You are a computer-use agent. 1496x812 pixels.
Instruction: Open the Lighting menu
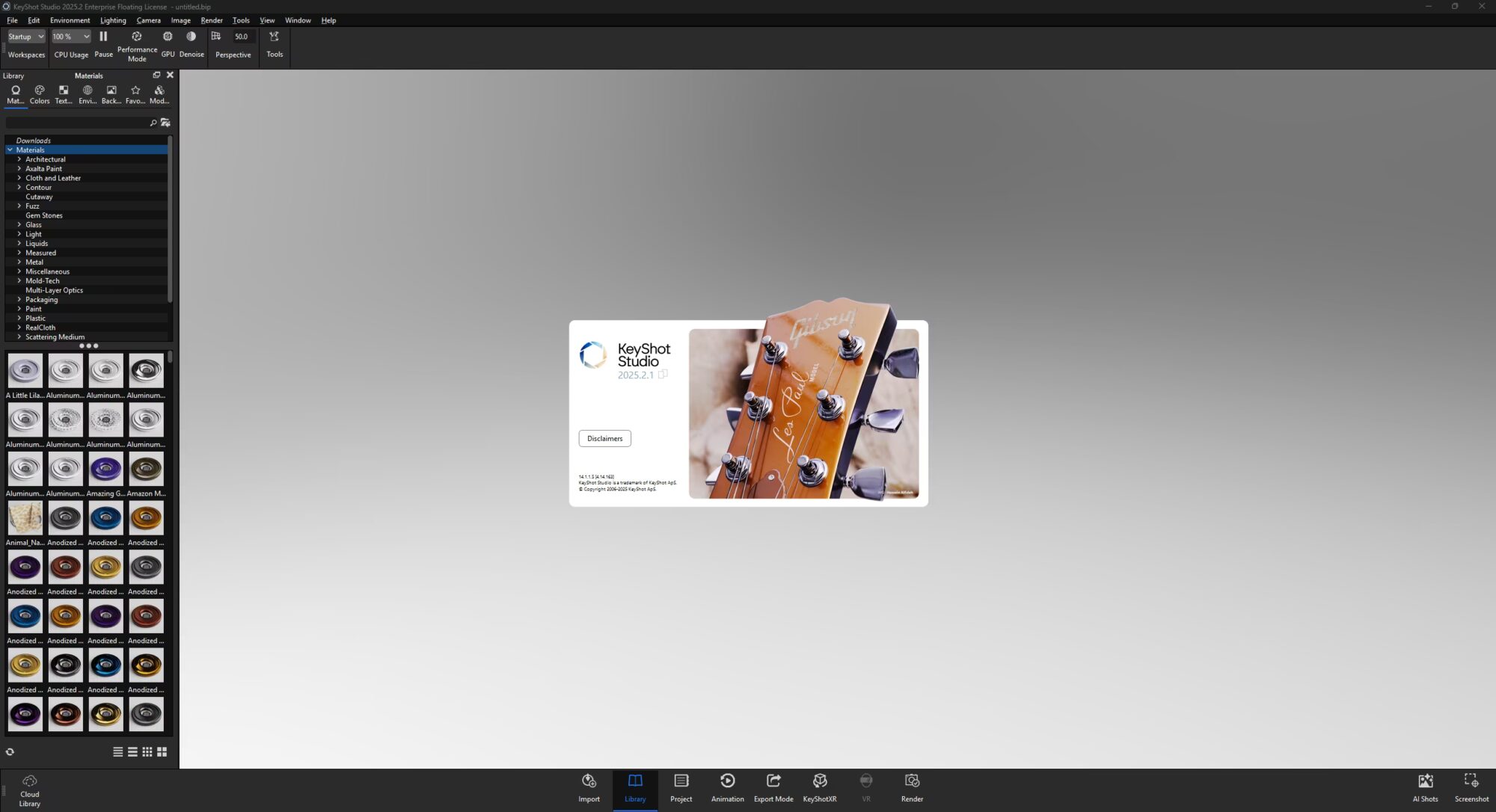(x=112, y=20)
